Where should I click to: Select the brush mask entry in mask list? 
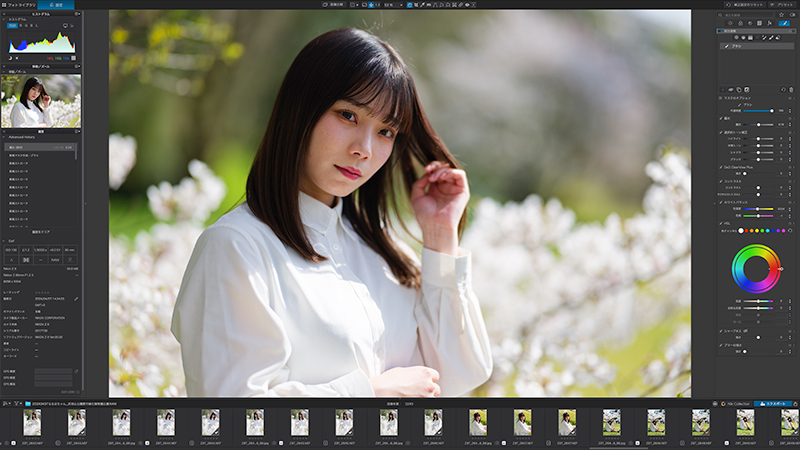[757, 46]
